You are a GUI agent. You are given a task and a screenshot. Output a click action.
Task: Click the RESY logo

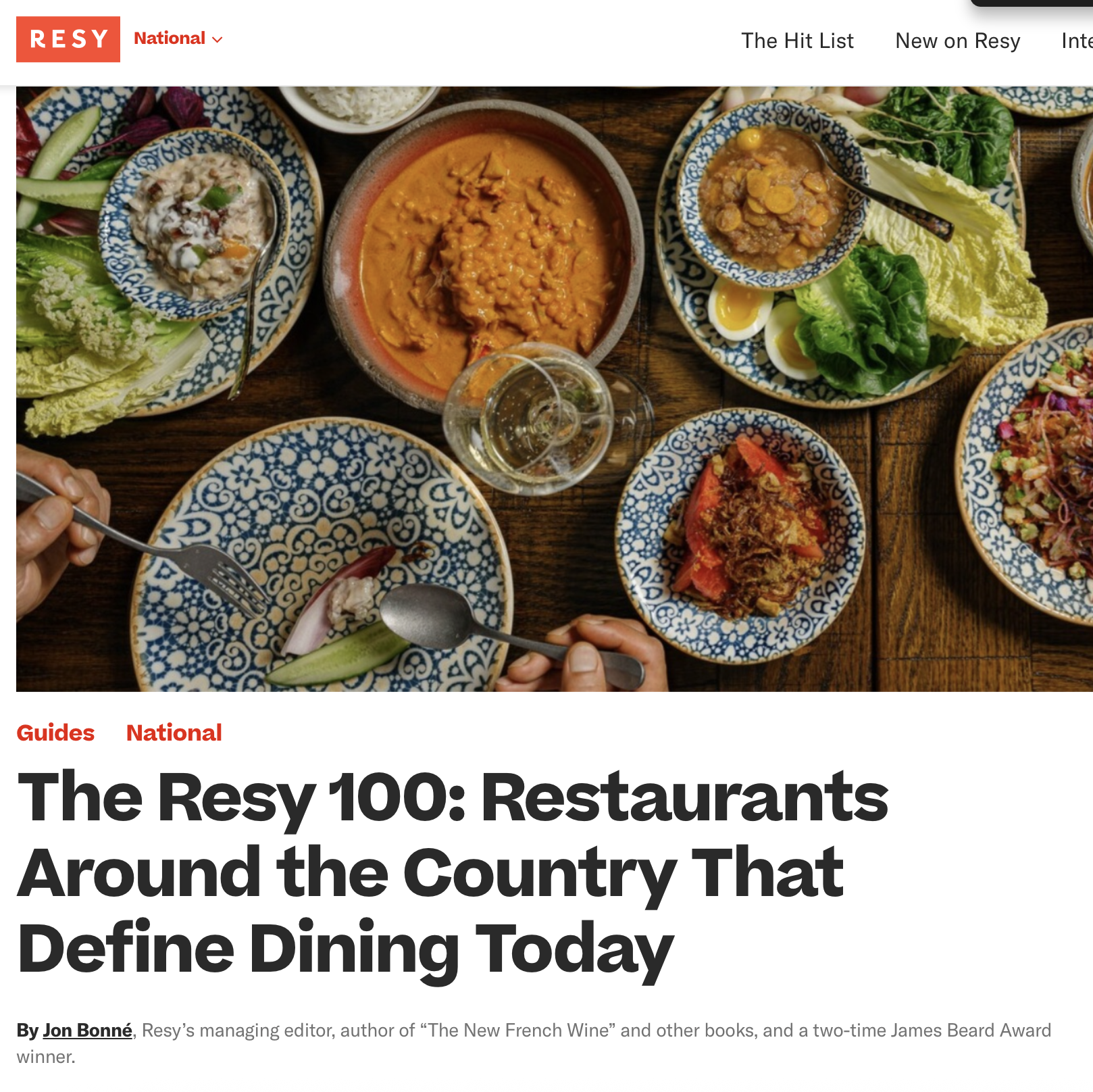pos(68,39)
